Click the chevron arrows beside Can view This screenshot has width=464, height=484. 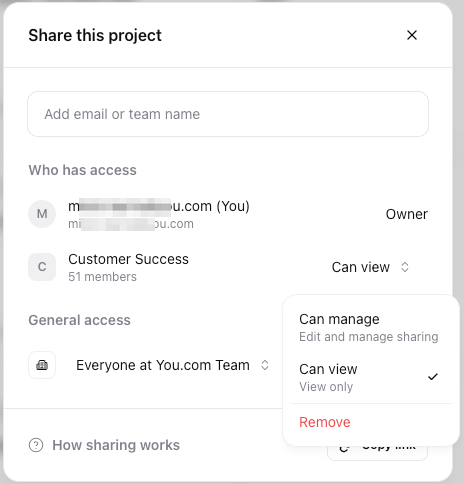[x=405, y=267]
